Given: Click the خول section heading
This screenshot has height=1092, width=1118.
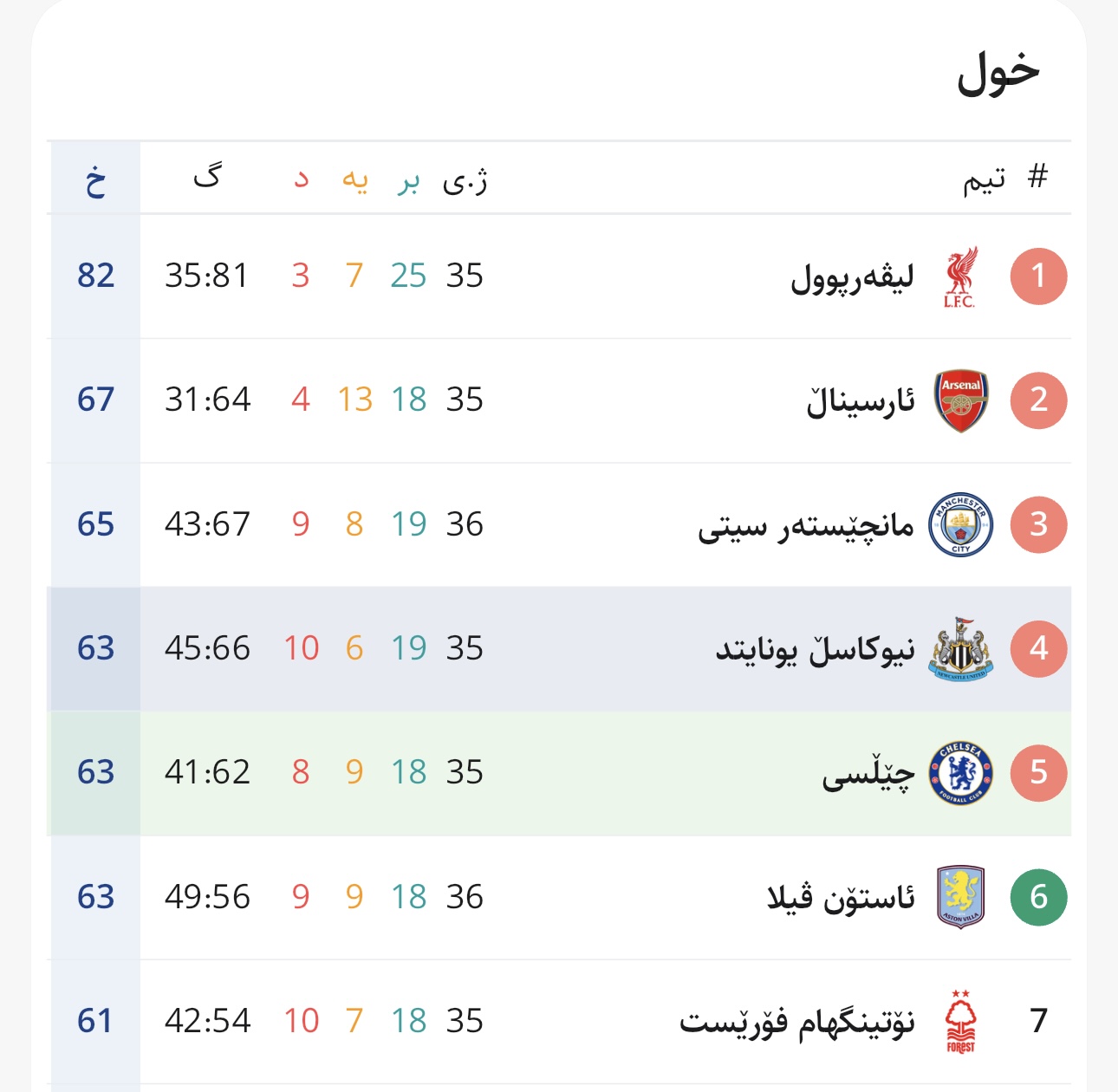Looking at the screenshot, I should pos(998,73).
